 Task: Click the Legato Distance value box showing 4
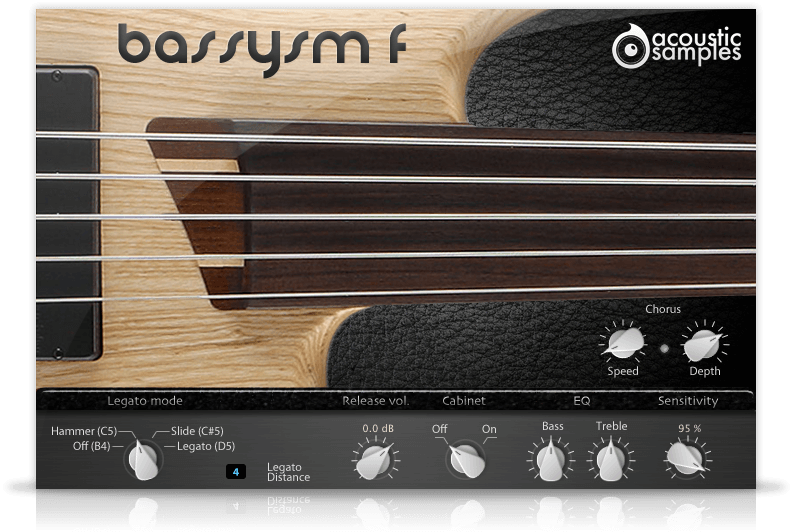coord(236,472)
